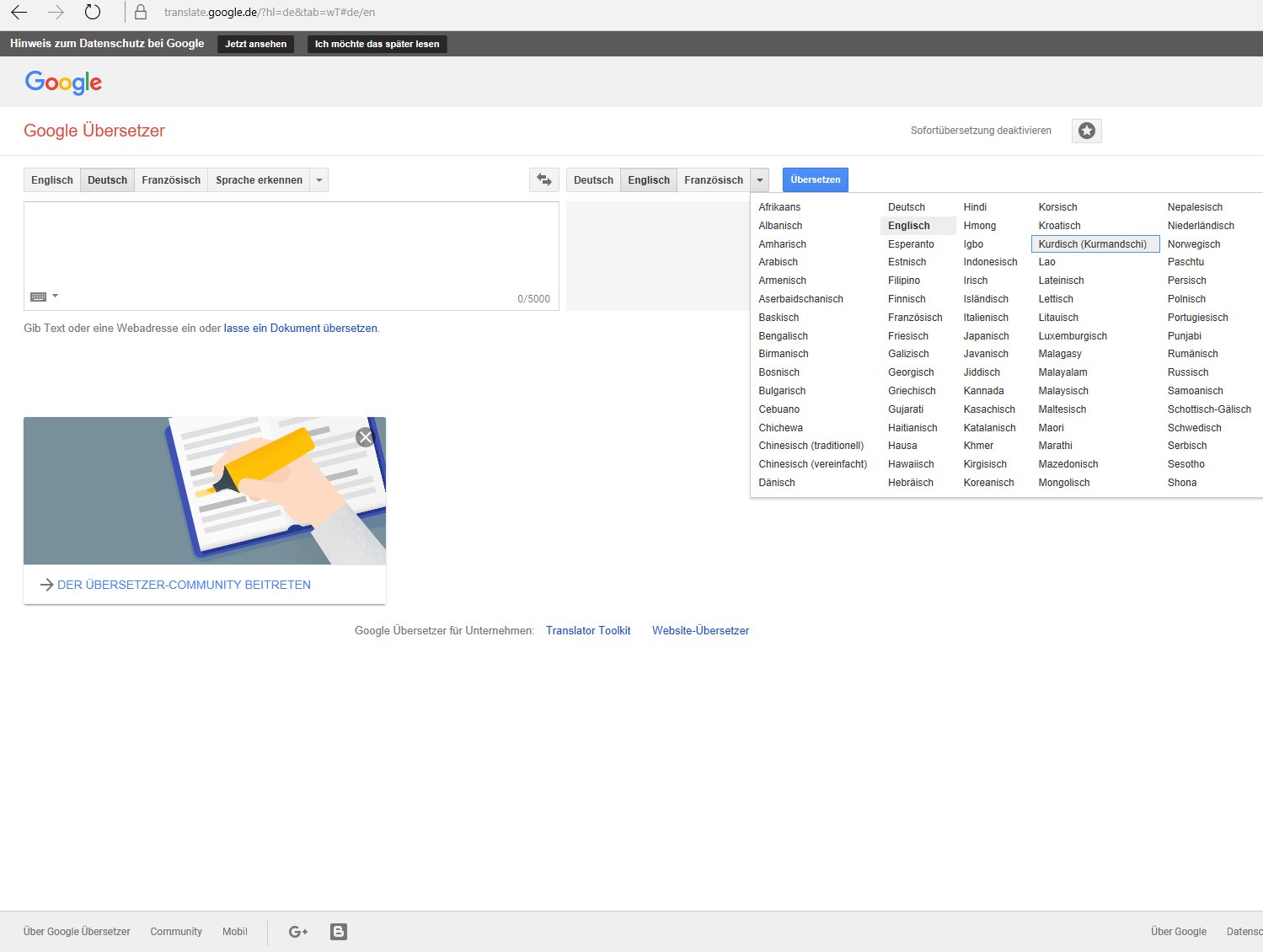Choose Kurdisch (Kurmandschi) in list
The height and width of the screenshot is (952, 1263).
click(x=1094, y=243)
